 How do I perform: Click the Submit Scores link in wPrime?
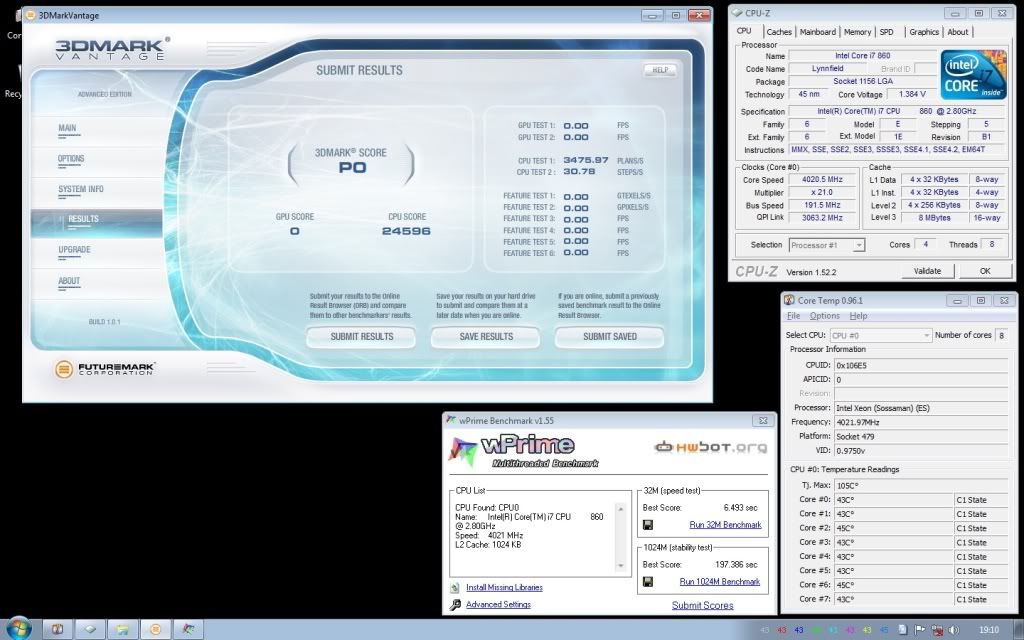click(703, 605)
